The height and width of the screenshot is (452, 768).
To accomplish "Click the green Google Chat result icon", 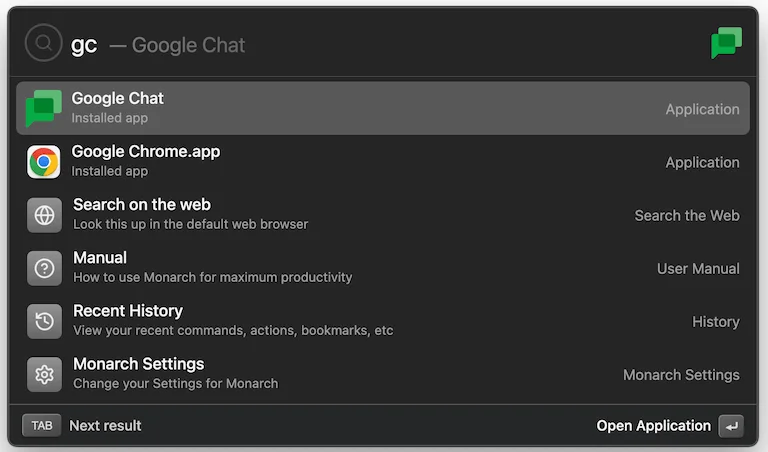I will [43, 108].
